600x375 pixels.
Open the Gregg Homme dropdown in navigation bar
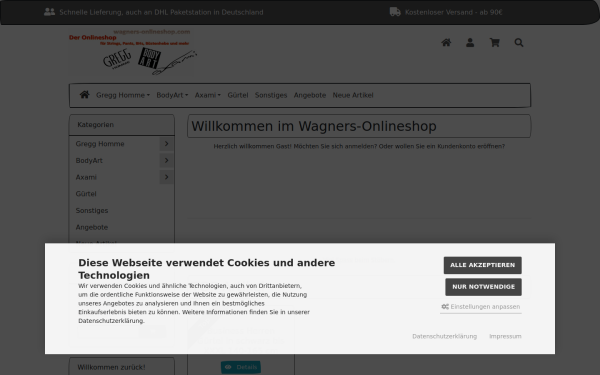coord(122,95)
